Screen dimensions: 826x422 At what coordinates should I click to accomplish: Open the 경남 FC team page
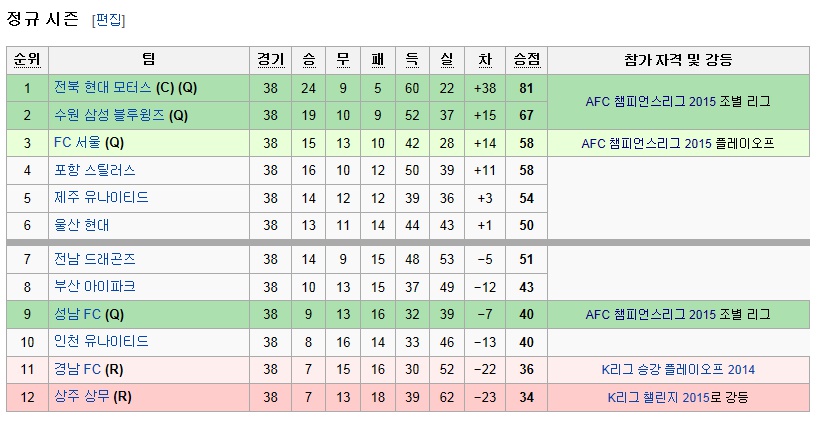(x=77, y=369)
